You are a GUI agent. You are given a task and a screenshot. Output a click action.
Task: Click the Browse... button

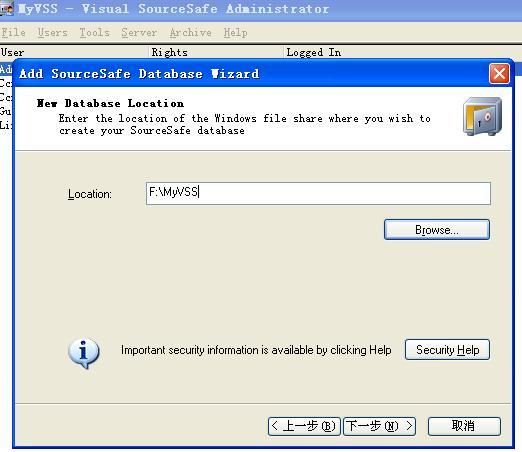click(437, 229)
